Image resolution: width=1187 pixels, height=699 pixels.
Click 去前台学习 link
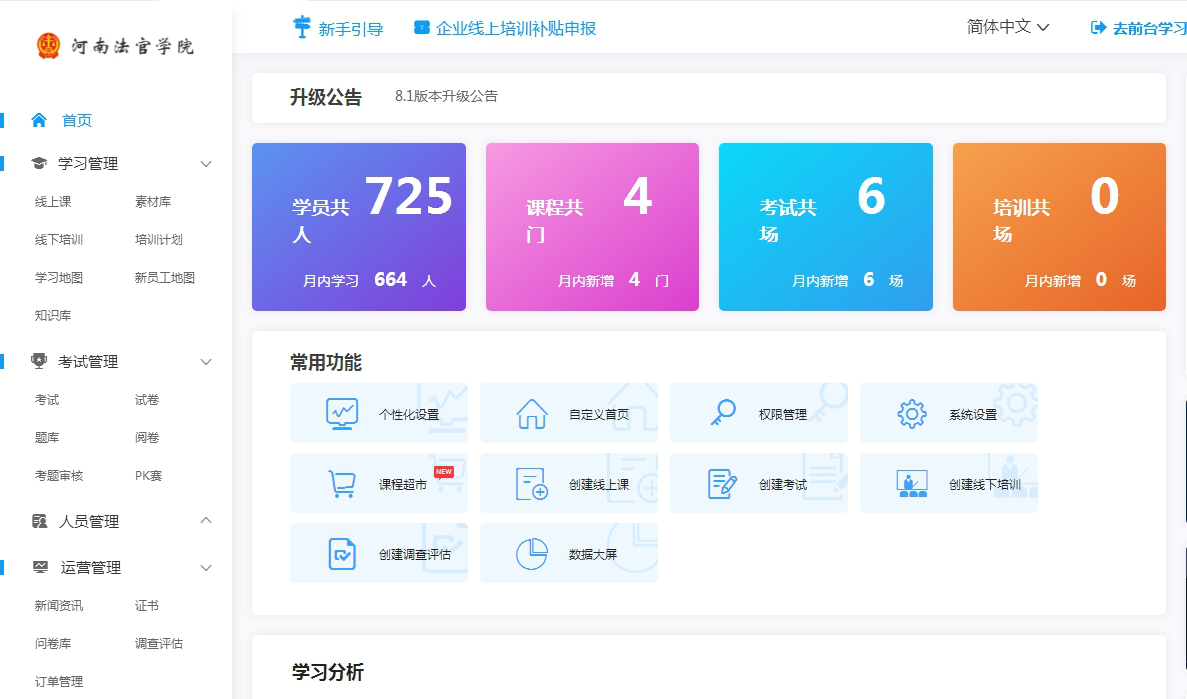click(1149, 29)
